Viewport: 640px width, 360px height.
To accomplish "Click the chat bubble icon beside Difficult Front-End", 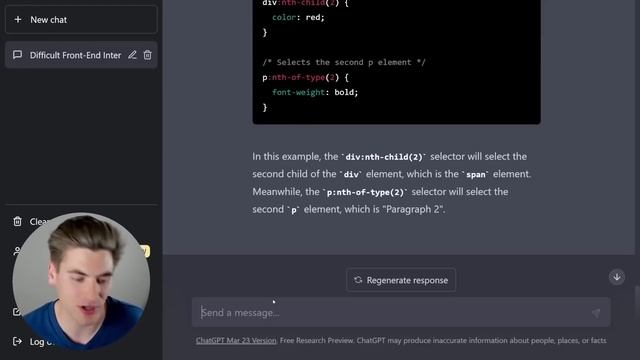I will pyautogui.click(x=17, y=55).
